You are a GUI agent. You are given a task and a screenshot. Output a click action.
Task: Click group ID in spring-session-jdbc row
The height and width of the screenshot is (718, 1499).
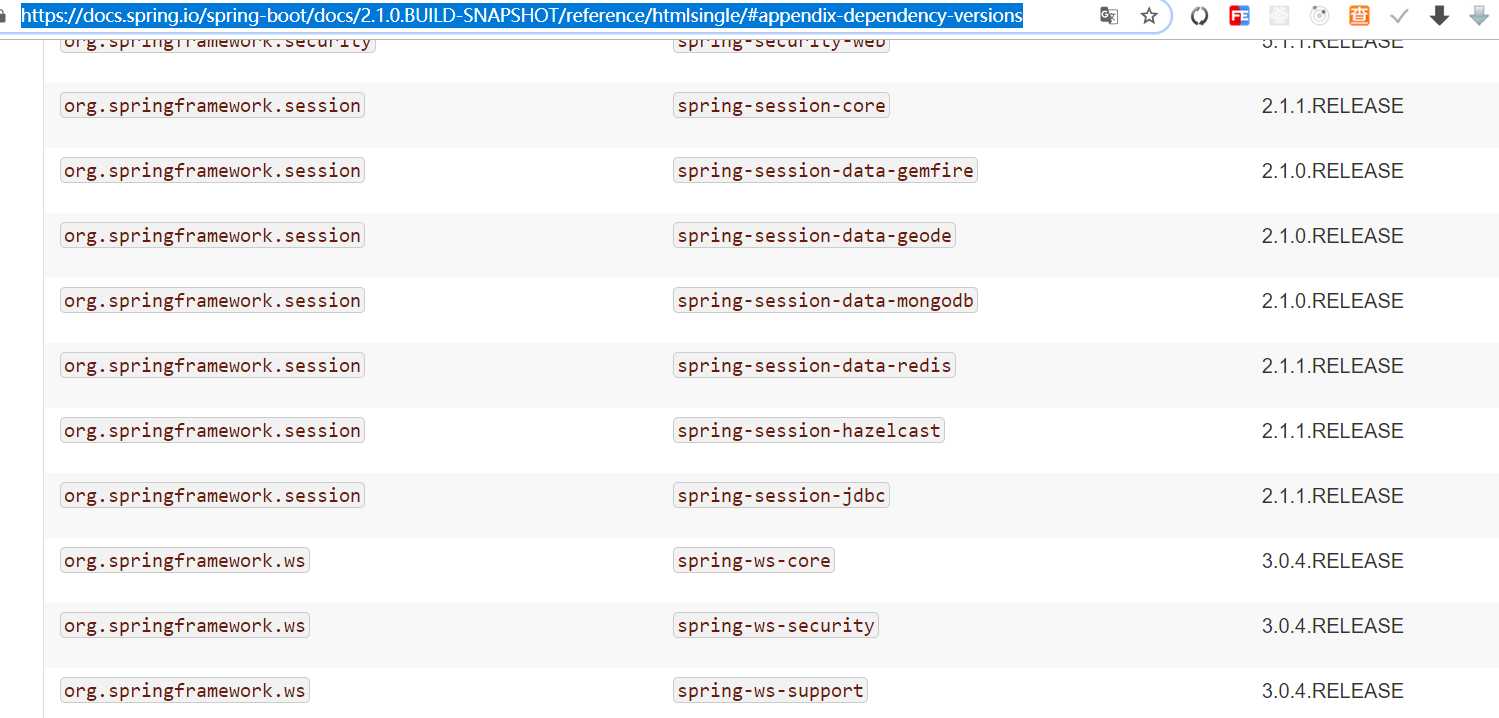tap(212, 496)
